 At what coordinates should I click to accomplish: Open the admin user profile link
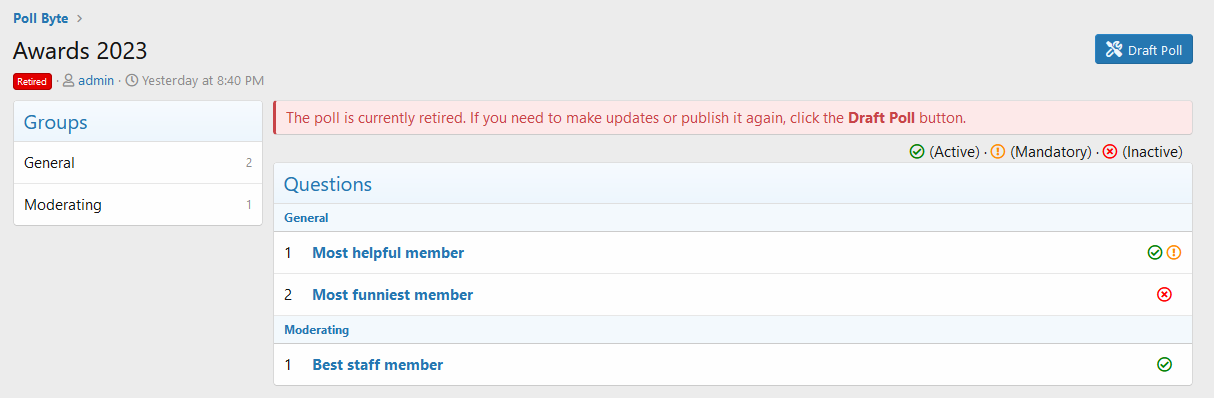pos(96,80)
